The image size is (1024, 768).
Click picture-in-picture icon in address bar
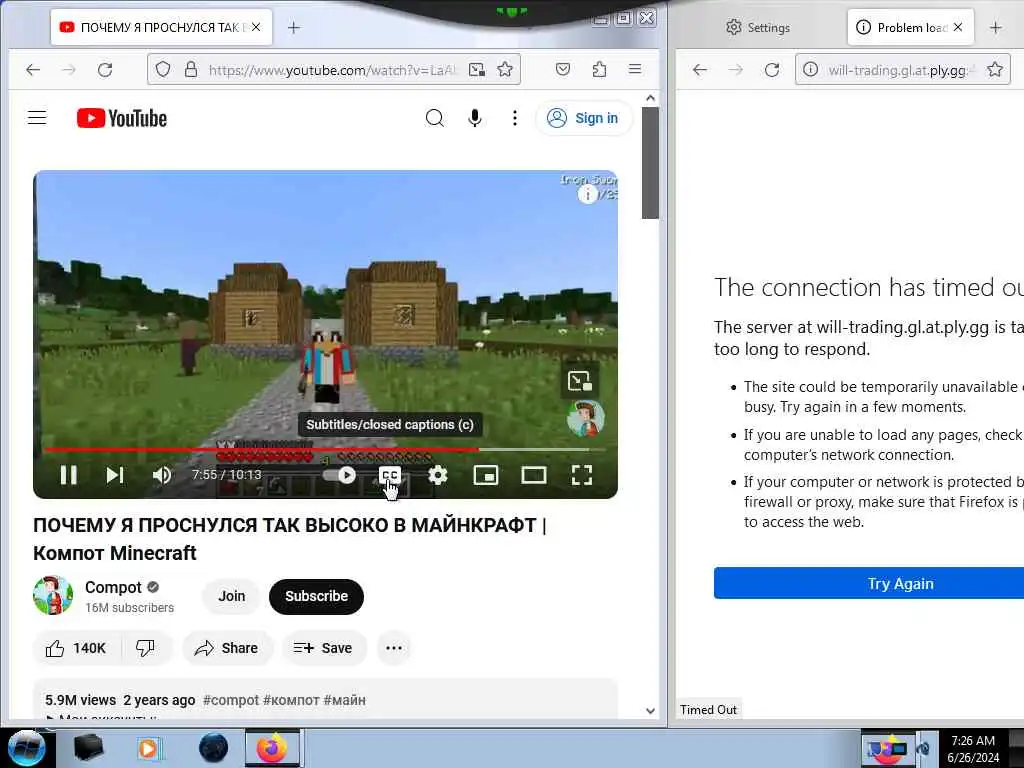click(x=477, y=69)
